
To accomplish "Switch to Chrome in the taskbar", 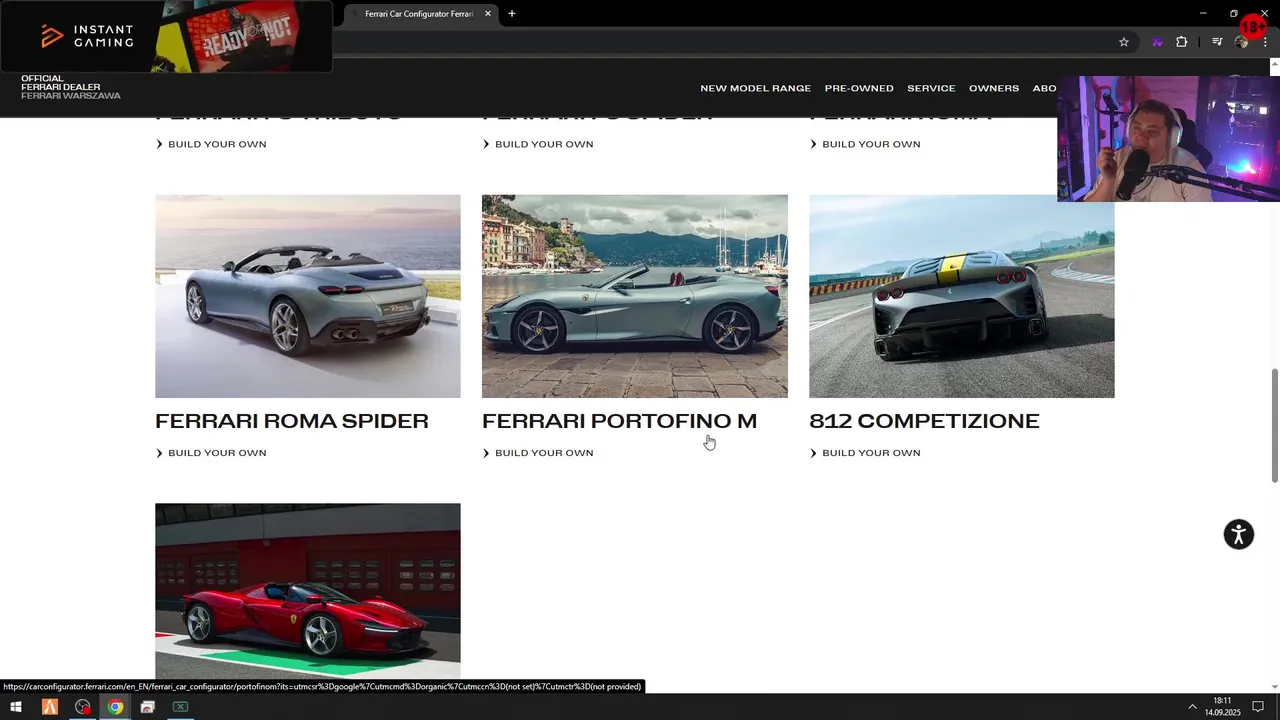I will coord(115,707).
